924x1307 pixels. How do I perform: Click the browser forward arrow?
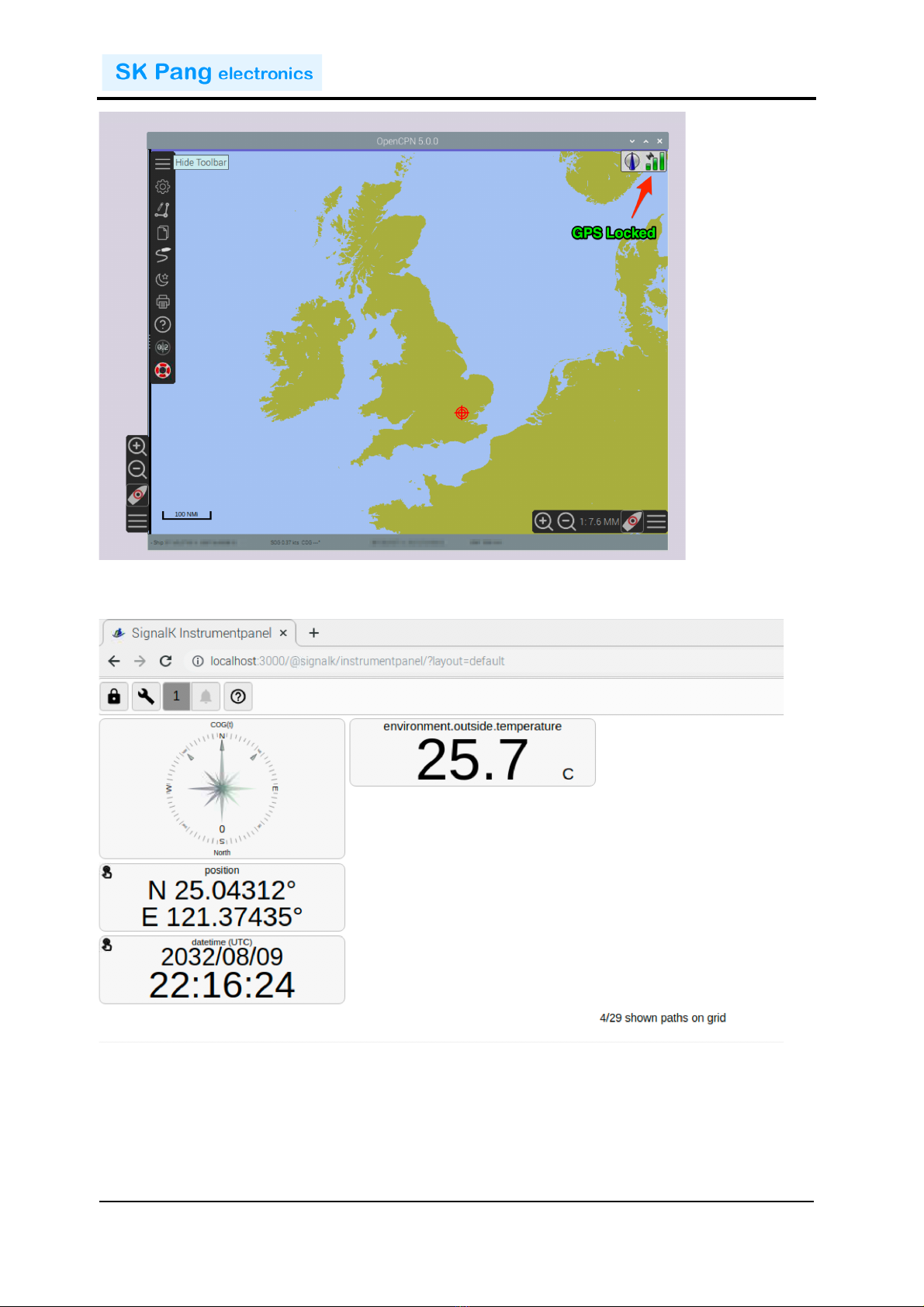tap(140, 661)
